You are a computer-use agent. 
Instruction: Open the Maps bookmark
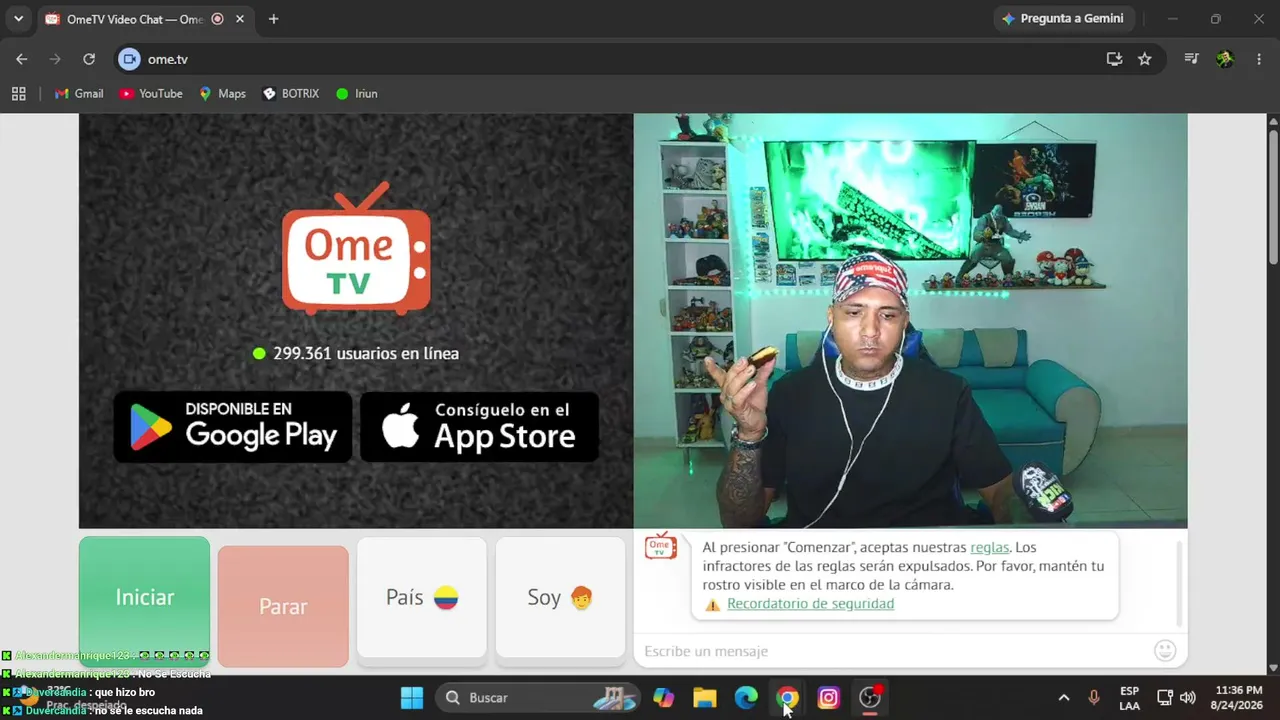[222, 94]
